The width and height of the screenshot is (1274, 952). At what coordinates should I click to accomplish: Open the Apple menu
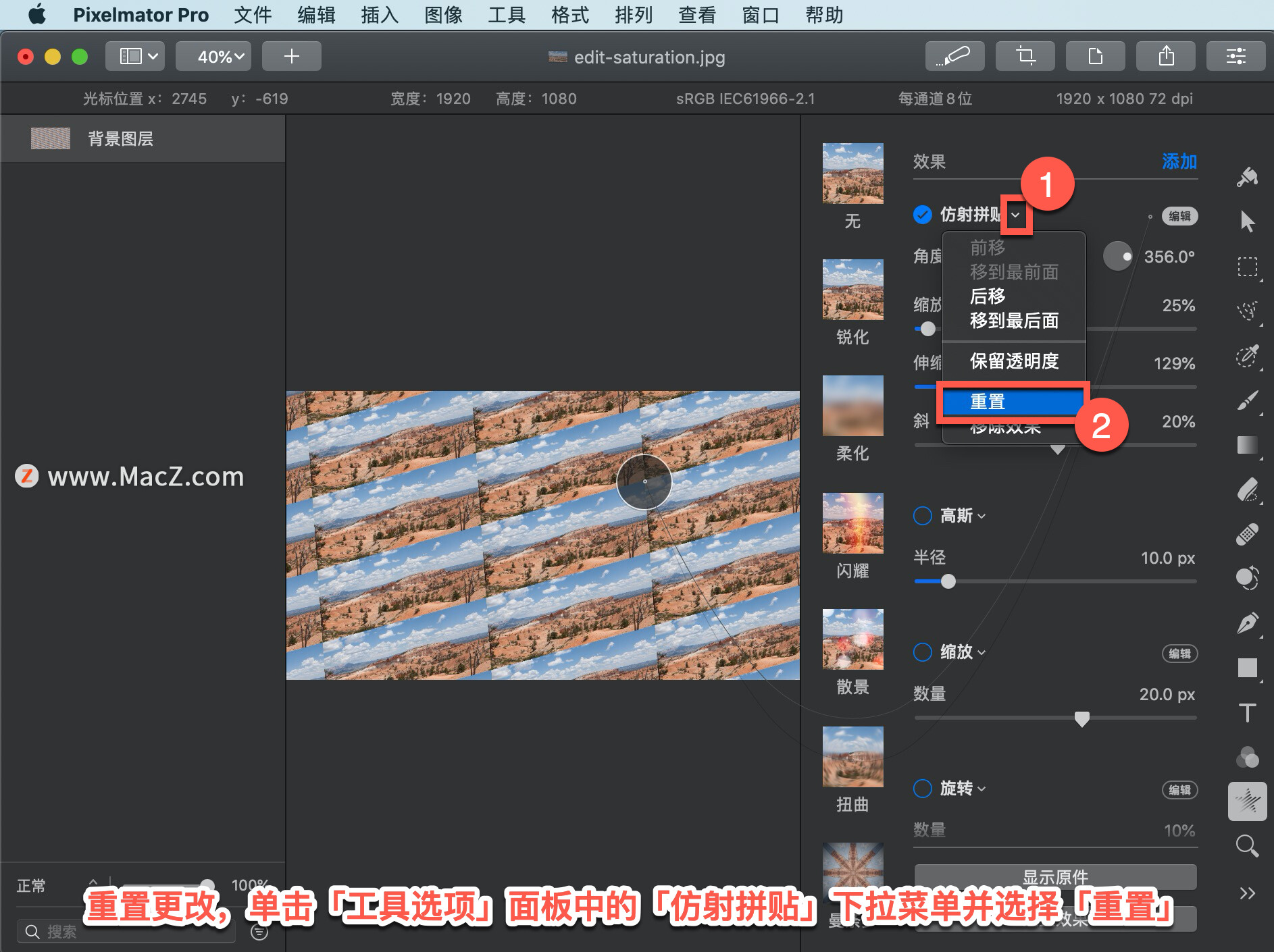pyautogui.click(x=37, y=14)
